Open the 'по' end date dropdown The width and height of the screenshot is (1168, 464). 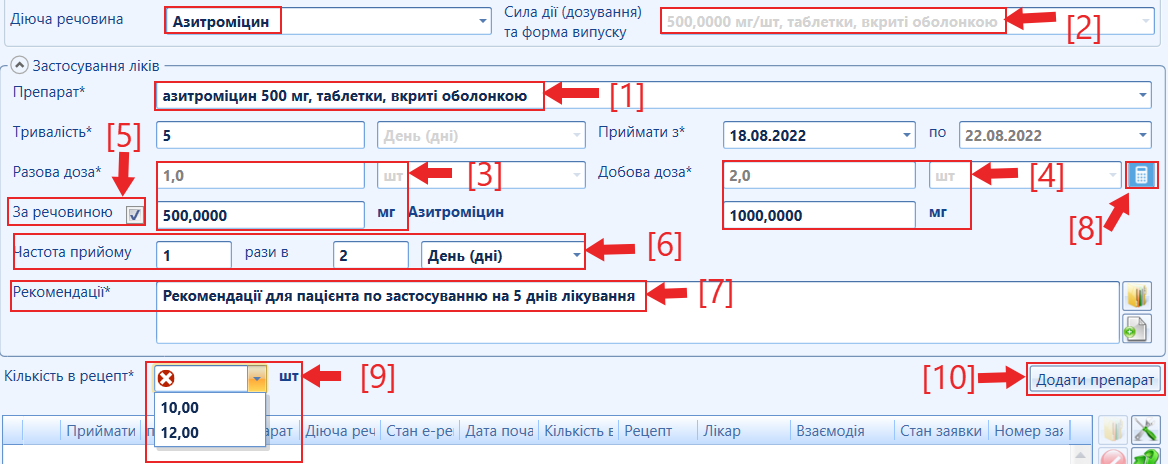pos(1143,136)
